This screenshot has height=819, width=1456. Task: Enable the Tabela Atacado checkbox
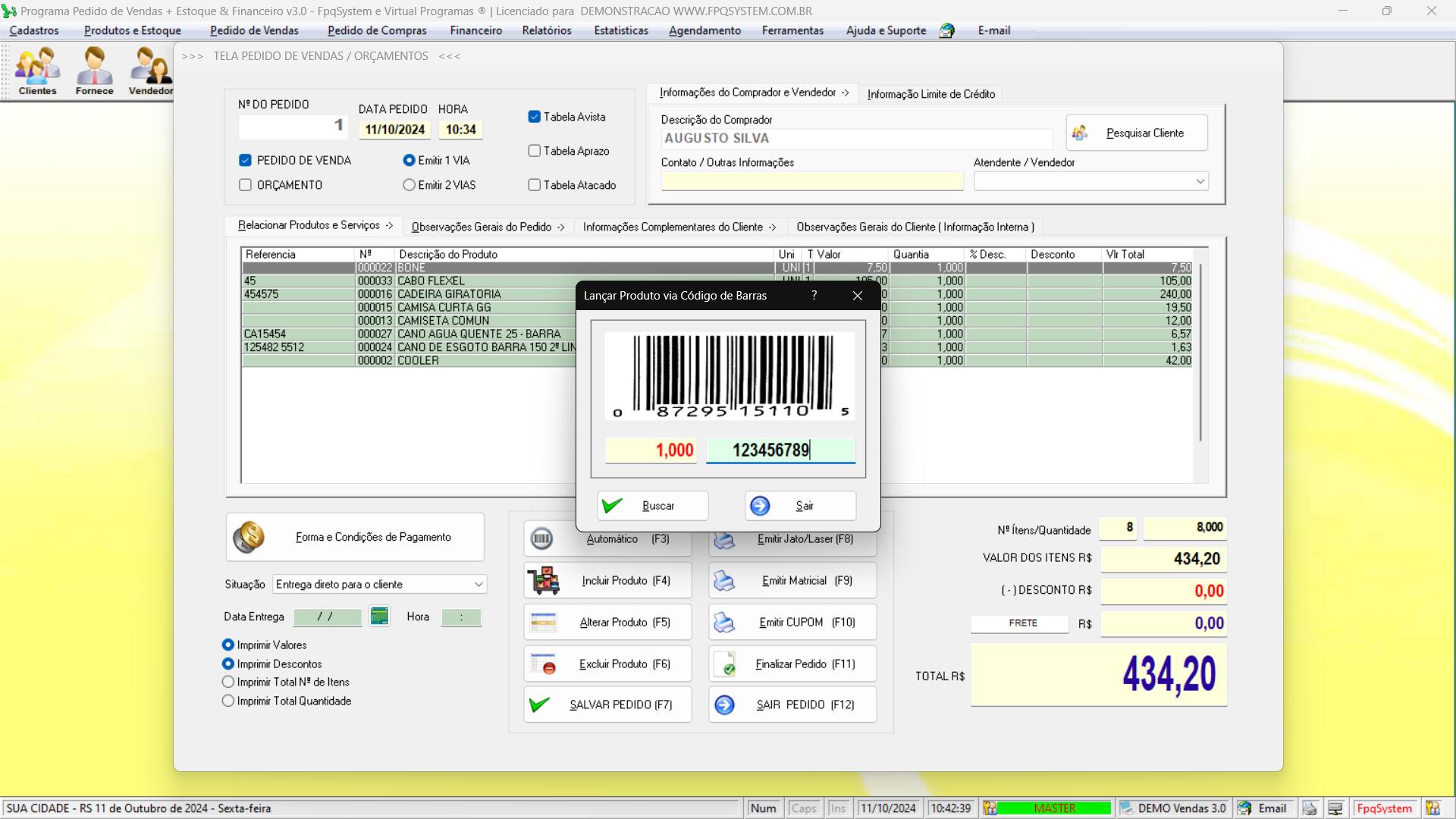point(534,185)
